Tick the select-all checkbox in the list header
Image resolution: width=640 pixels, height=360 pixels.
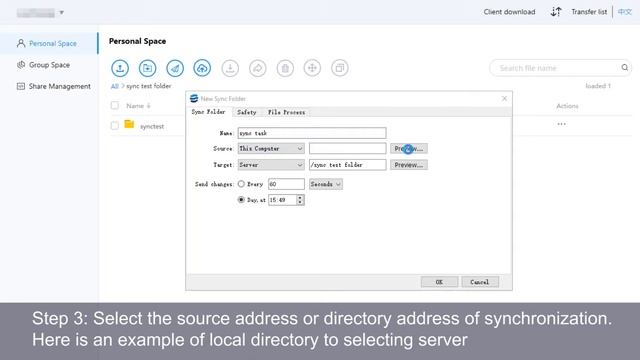115,106
